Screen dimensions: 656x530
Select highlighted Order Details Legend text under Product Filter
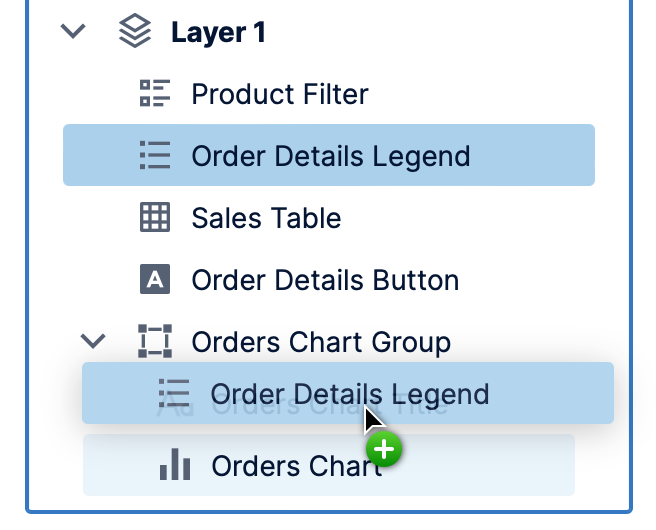(330, 156)
